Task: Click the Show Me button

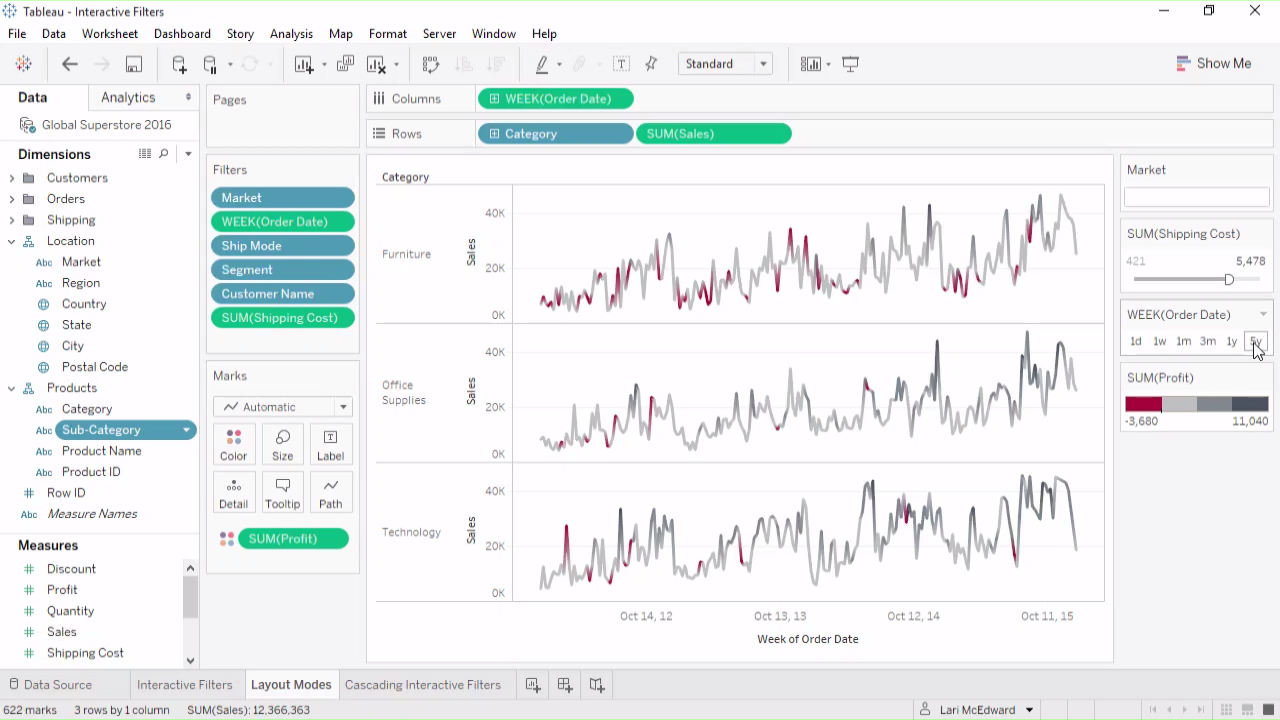Action: coord(1214,63)
